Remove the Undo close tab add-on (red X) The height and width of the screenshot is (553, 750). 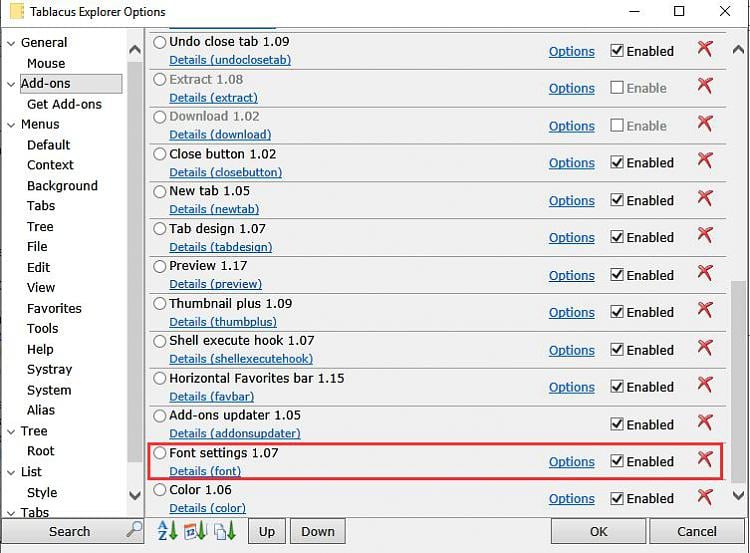click(705, 48)
